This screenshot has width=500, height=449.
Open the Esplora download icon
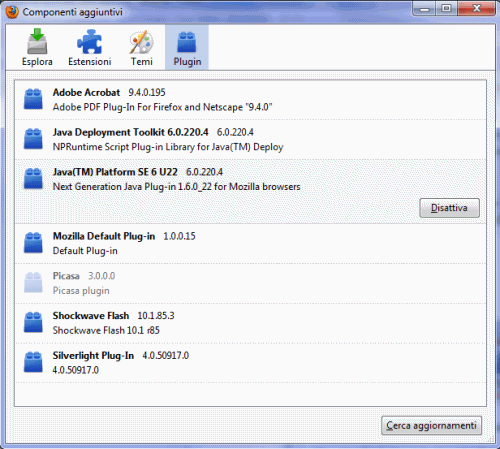point(37,41)
